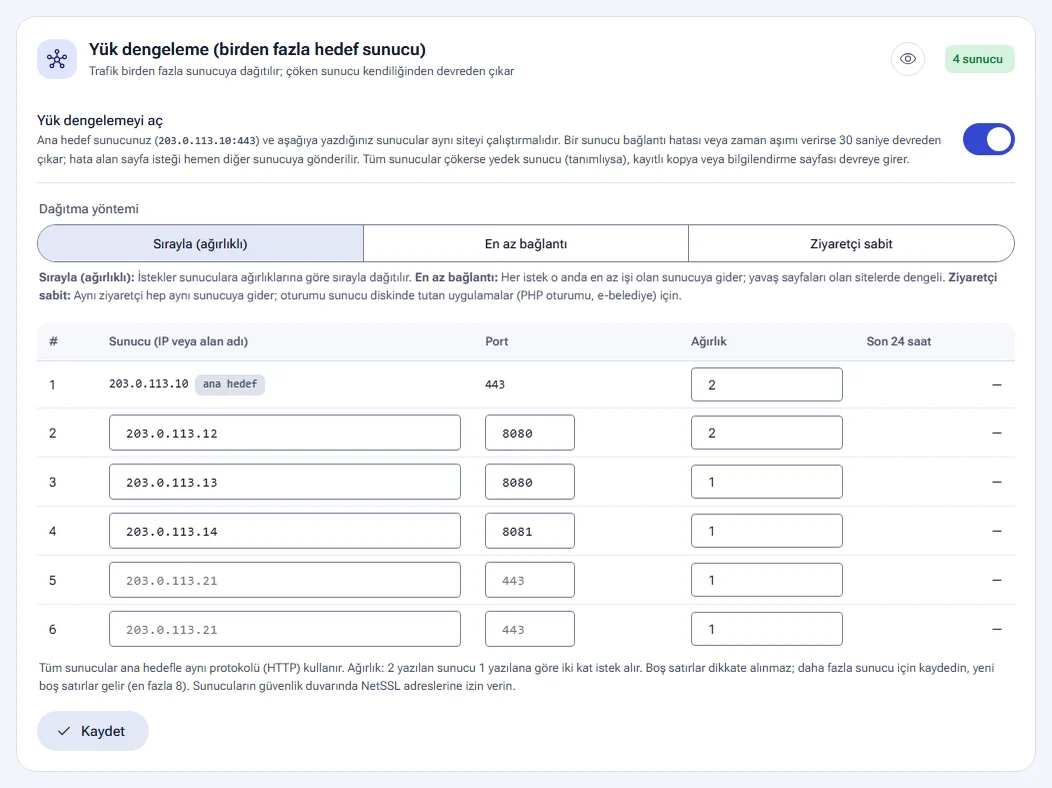
Task: Turn off the Yük dengelemeyi aç switch
Action: (x=988, y=139)
